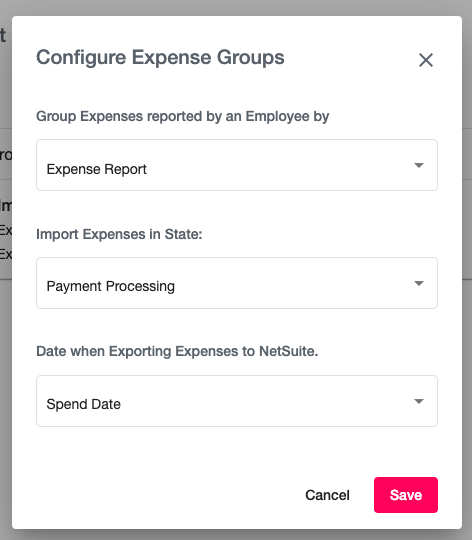This screenshot has width=472, height=540.
Task: Open the Spend Date export dropdown
Action: (x=237, y=401)
